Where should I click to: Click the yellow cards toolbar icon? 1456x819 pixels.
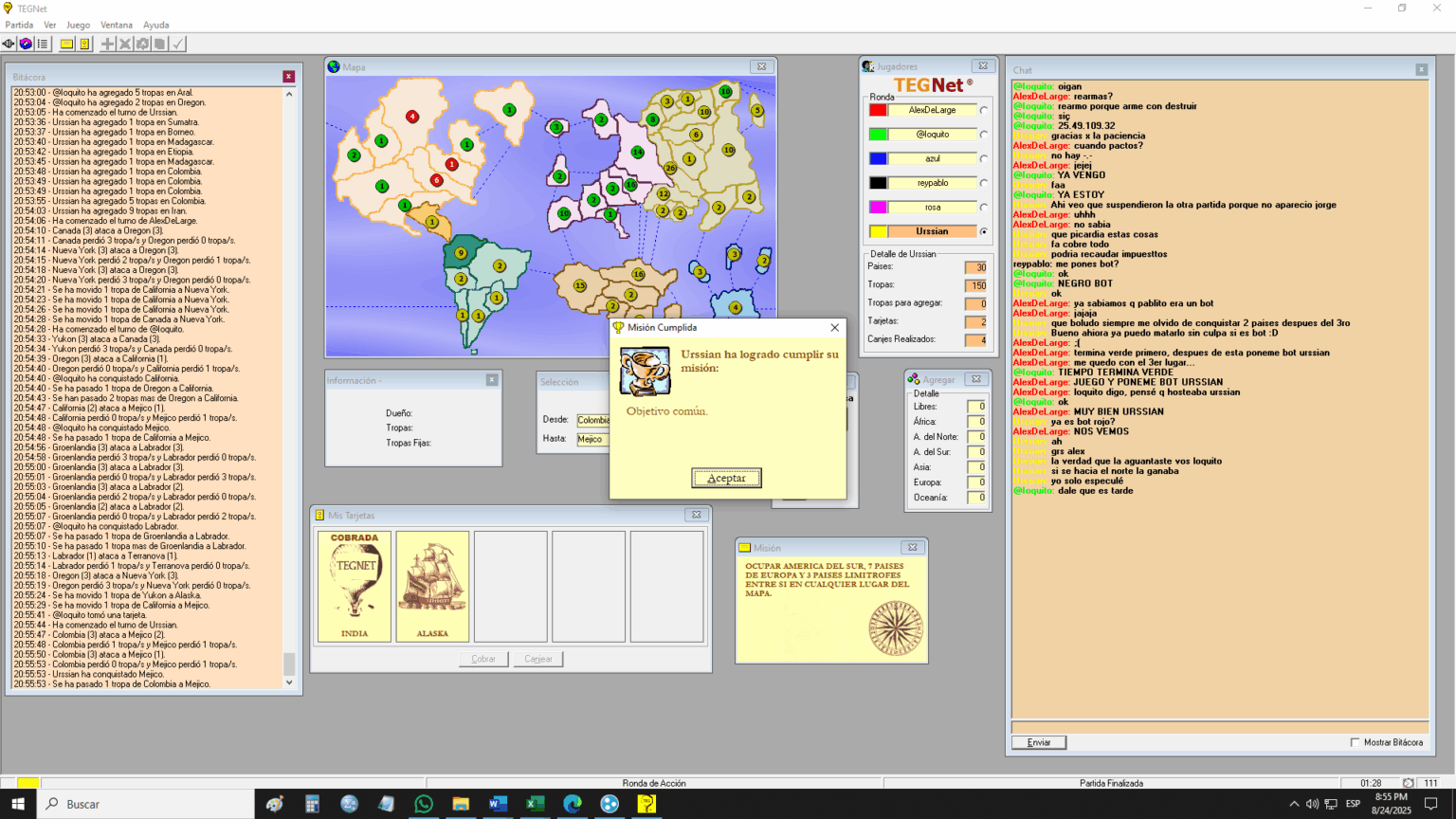84,44
